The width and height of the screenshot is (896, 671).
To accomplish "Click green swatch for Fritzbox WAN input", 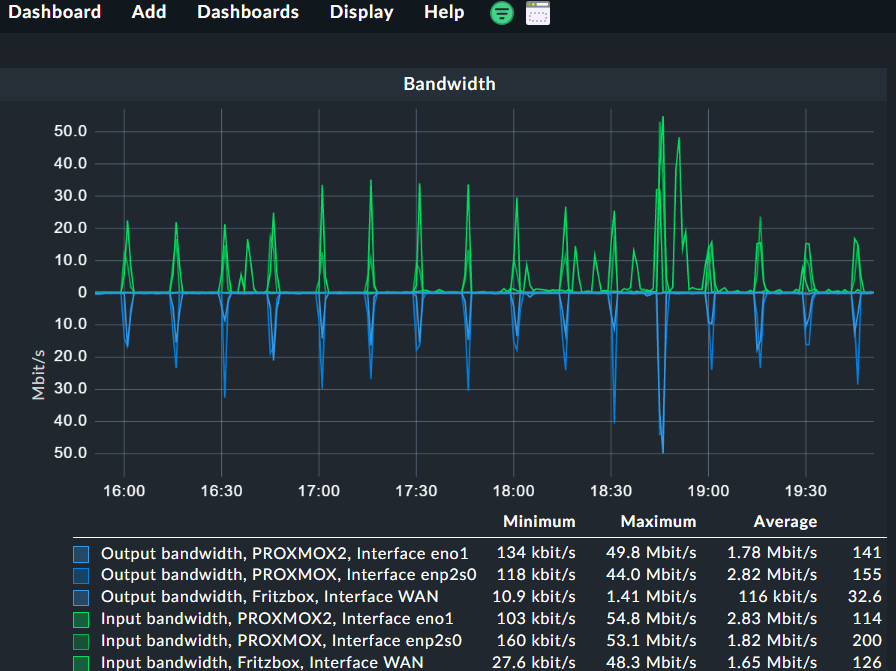I will point(82,662).
